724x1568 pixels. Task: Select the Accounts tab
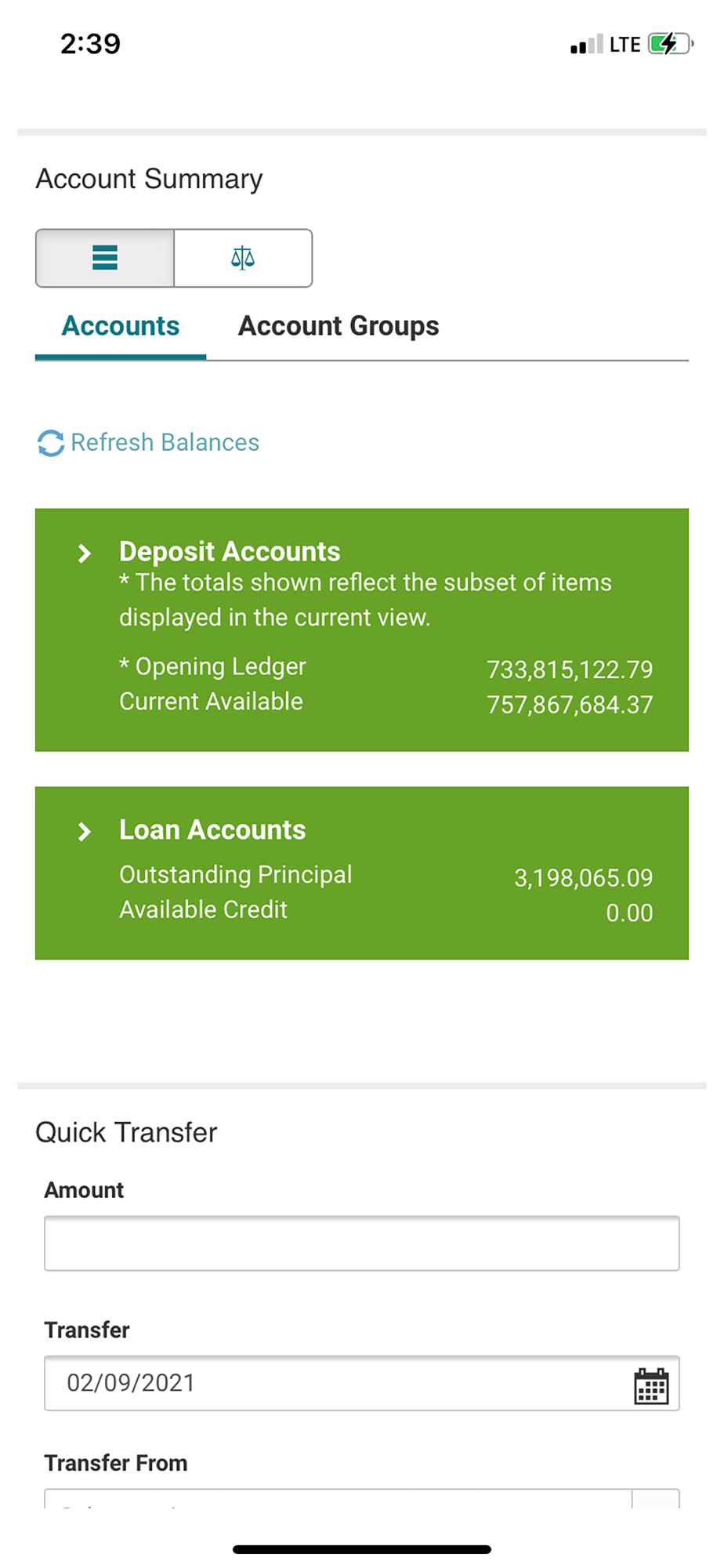pos(121,326)
